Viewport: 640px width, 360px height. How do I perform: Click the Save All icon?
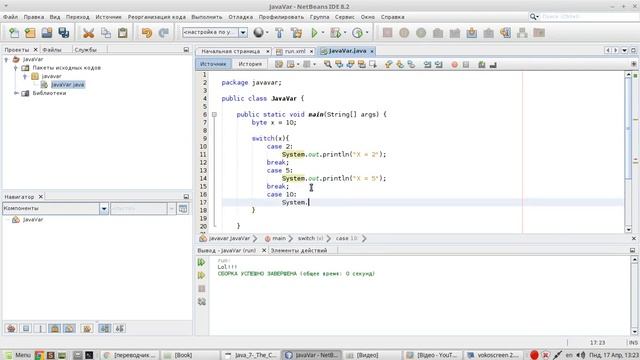pyautogui.click(x=64, y=33)
